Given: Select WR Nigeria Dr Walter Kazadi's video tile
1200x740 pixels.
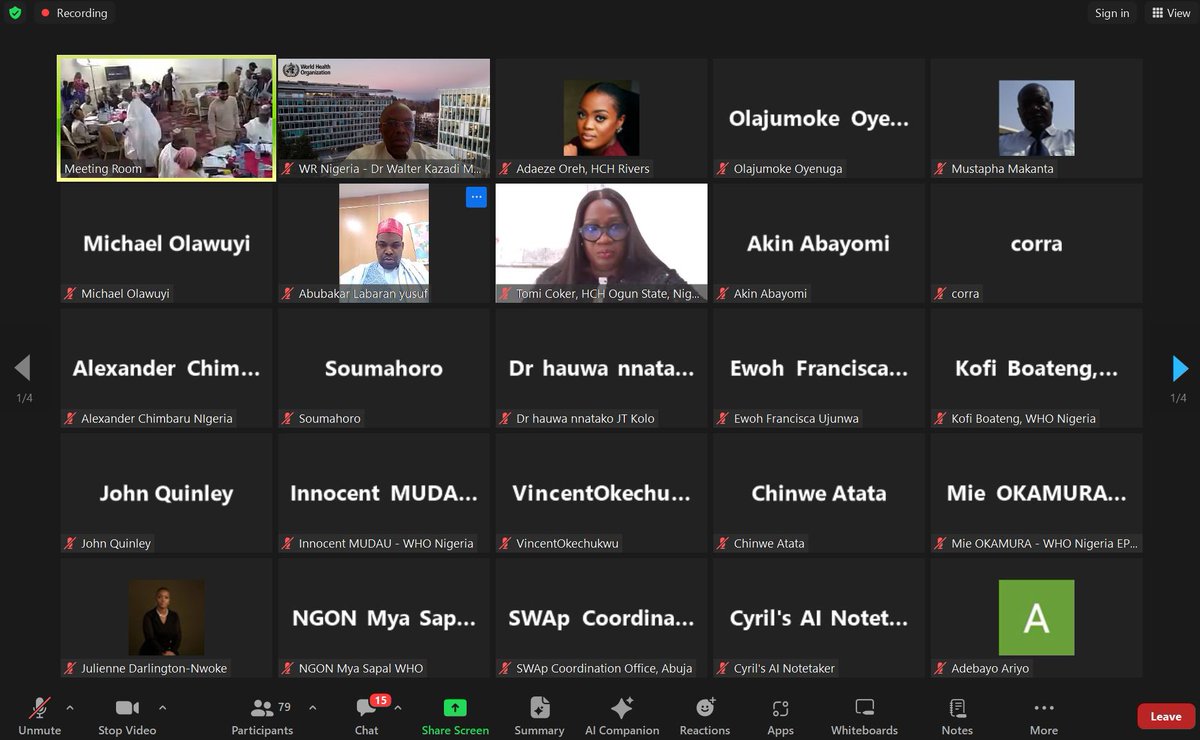Looking at the screenshot, I should 384,118.
